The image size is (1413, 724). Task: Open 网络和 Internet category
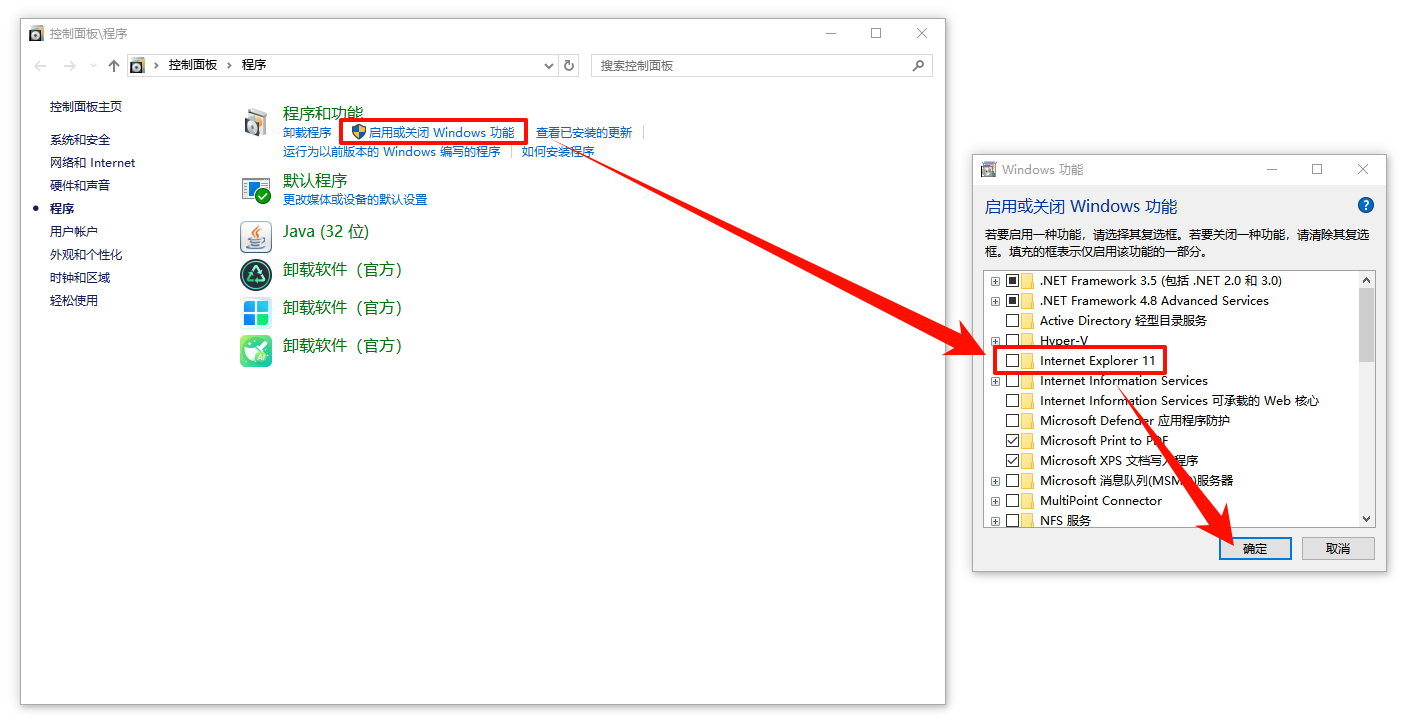click(93, 163)
